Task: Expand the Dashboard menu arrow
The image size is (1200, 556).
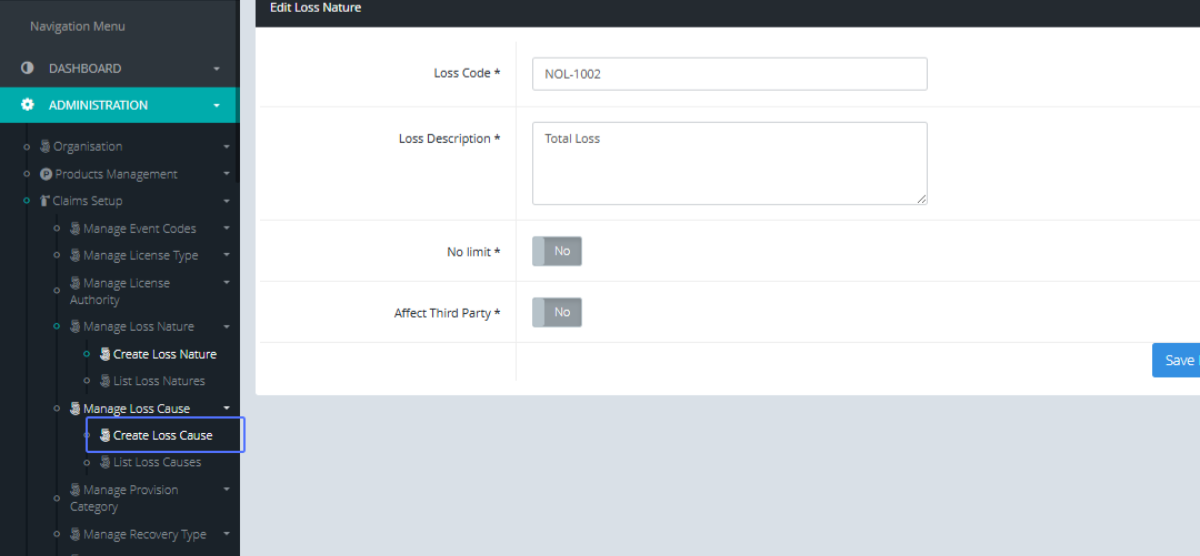Action: pyautogui.click(x=217, y=69)
